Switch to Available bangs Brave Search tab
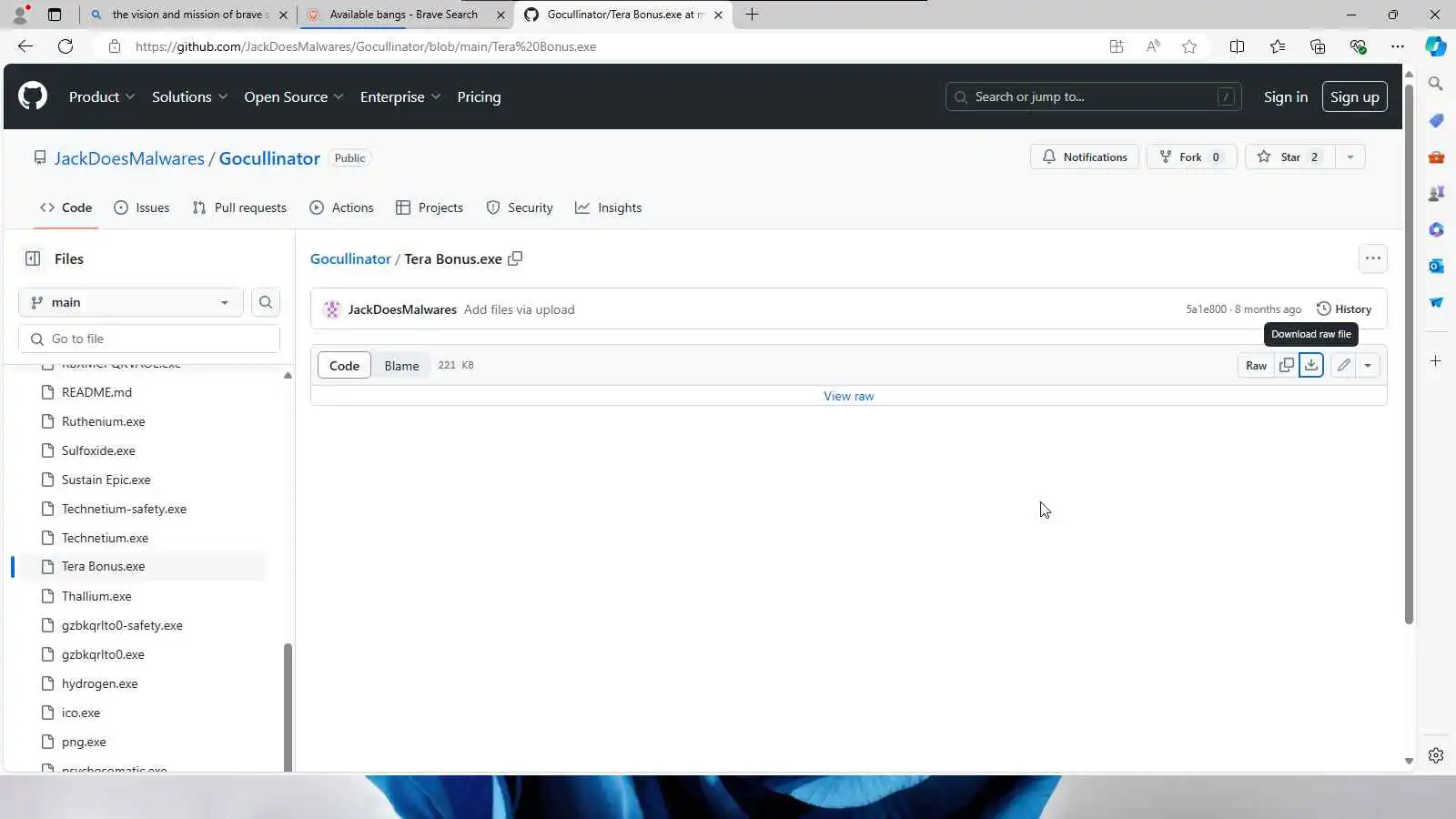The image size is (1456, 819). click(403, 15)
